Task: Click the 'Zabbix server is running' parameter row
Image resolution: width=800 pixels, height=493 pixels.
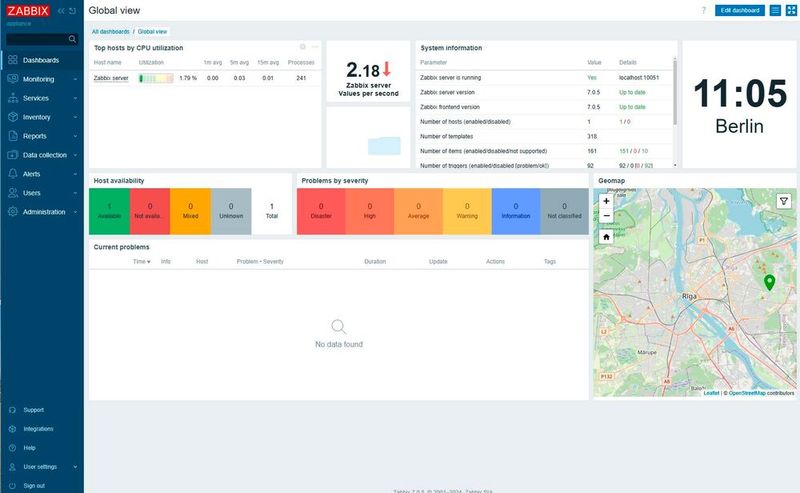Action: (544, 78)
